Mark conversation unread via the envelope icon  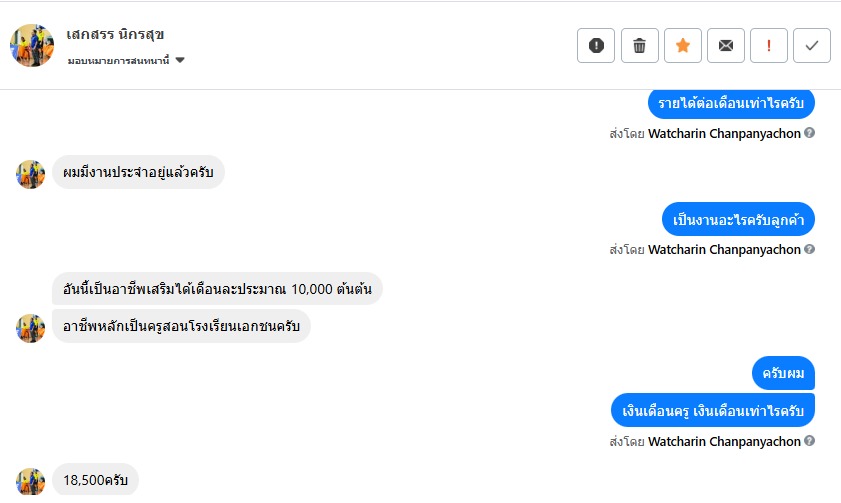tap(726, 45)
